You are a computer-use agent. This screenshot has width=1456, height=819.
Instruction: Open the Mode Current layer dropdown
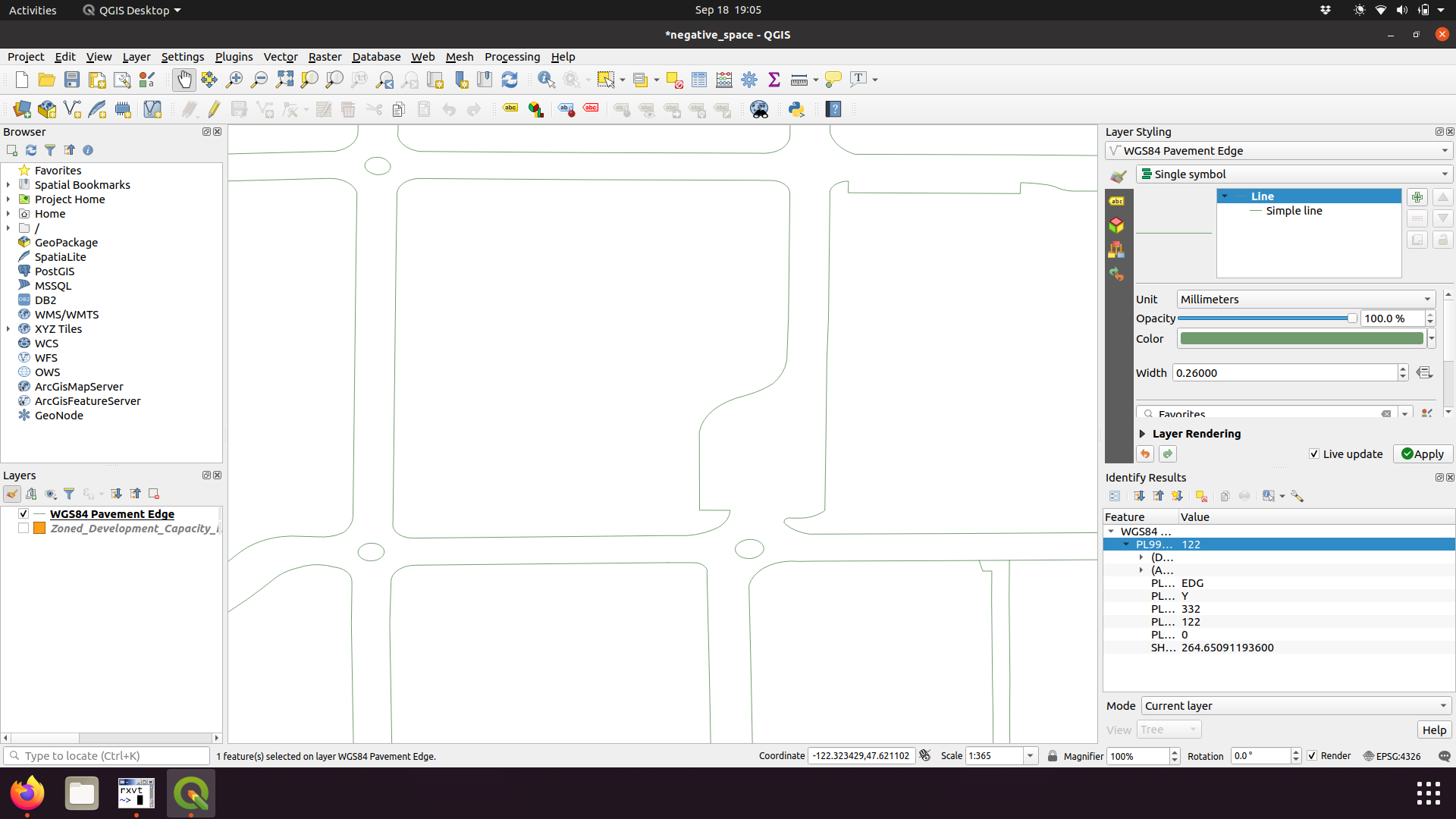tap(1295, 706)
